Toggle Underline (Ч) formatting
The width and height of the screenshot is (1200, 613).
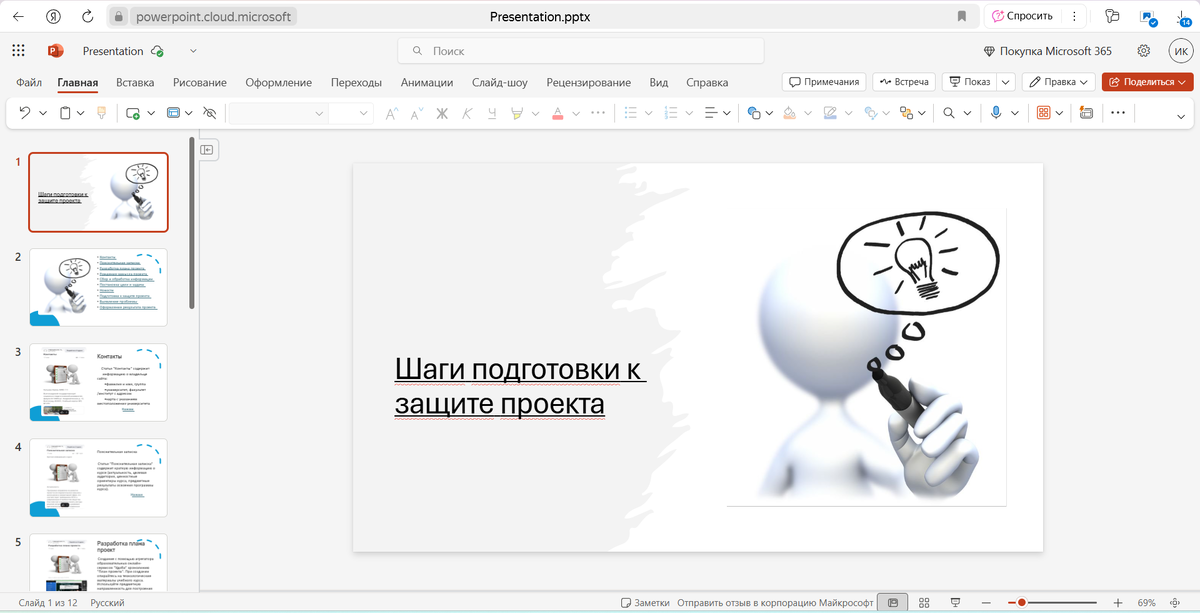pyautogui.click(x=492, y=113)
